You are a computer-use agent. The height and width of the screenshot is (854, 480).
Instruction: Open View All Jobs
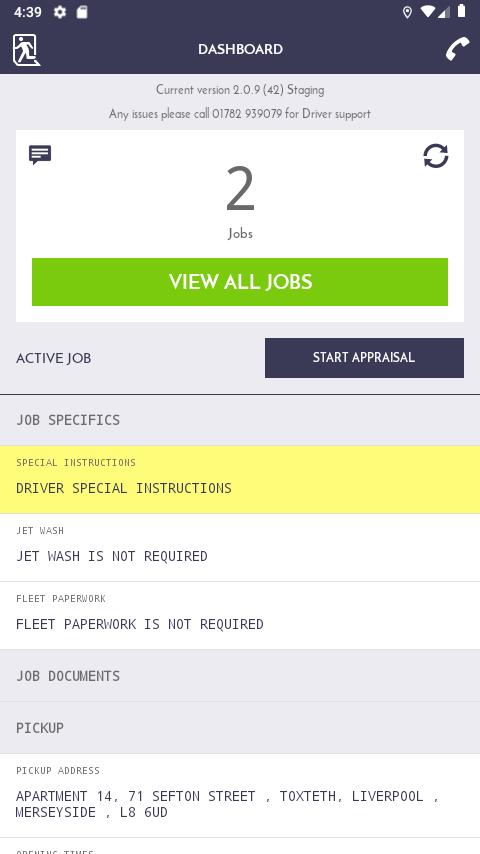[x=240, y=282]
